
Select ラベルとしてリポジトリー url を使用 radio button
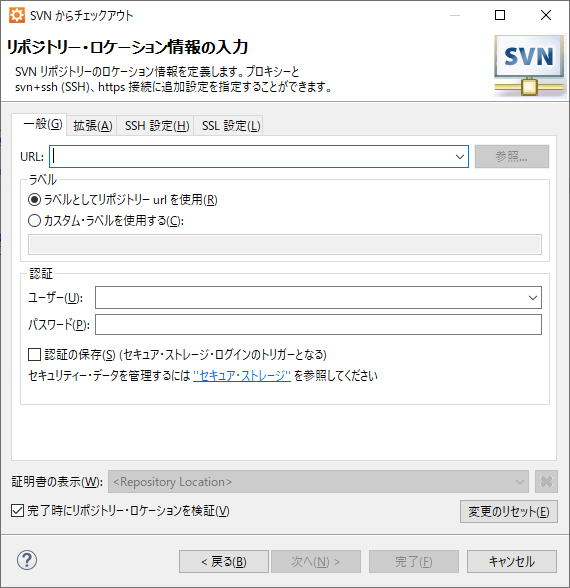coord(34,200)
